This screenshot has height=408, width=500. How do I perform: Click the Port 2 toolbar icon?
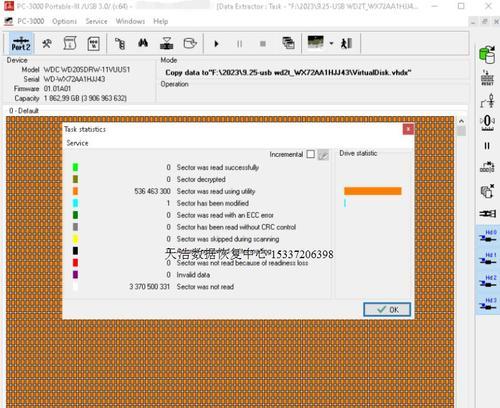(21, 44)
